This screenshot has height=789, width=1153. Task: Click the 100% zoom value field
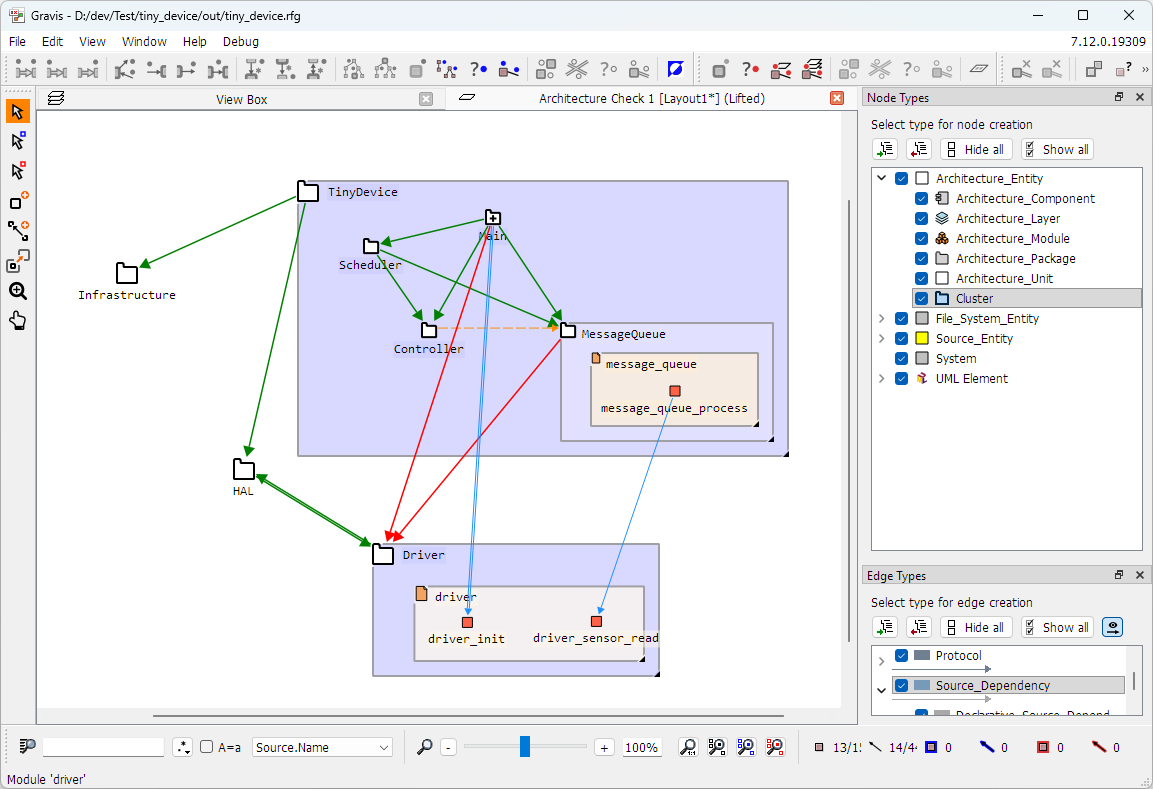pos(641,747)
